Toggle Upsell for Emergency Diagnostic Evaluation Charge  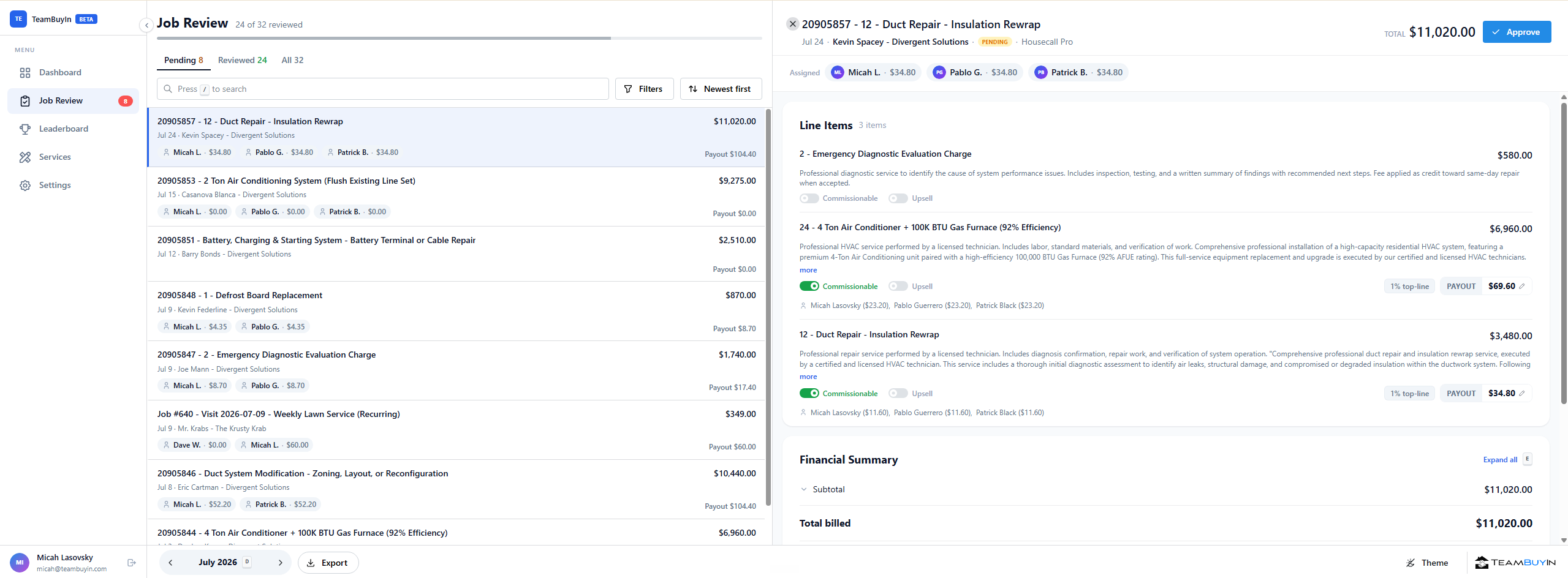tap(898, 198)
